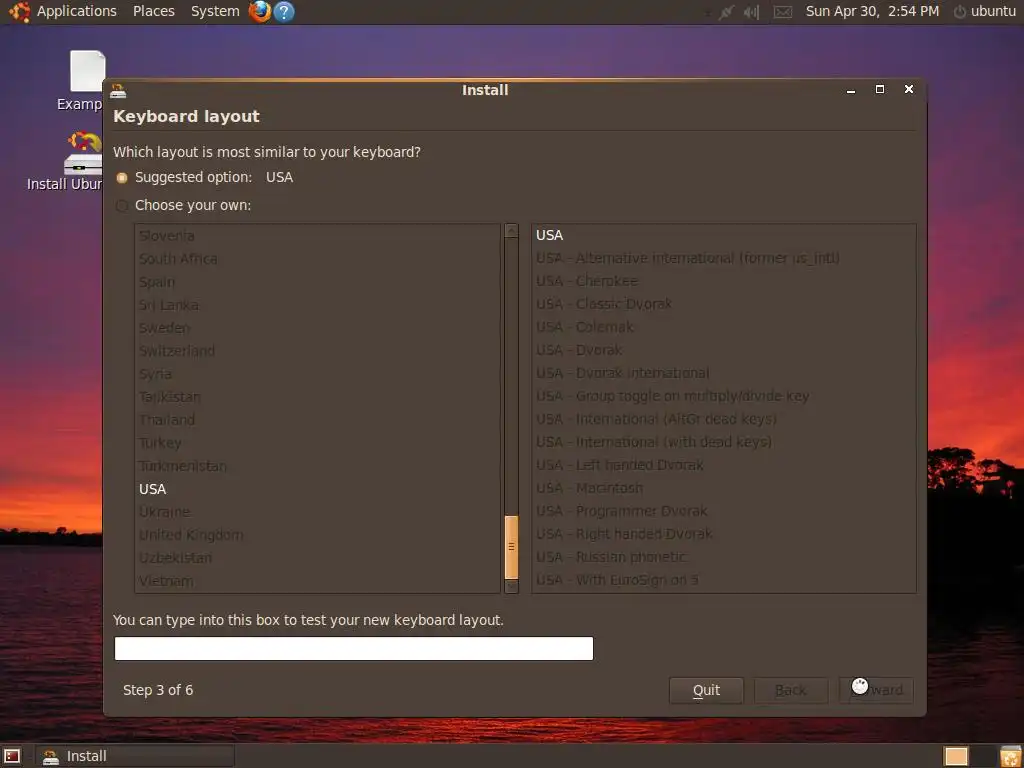Select Thailand in the country list
1024x768 pixels.
(x=317, y=420)
